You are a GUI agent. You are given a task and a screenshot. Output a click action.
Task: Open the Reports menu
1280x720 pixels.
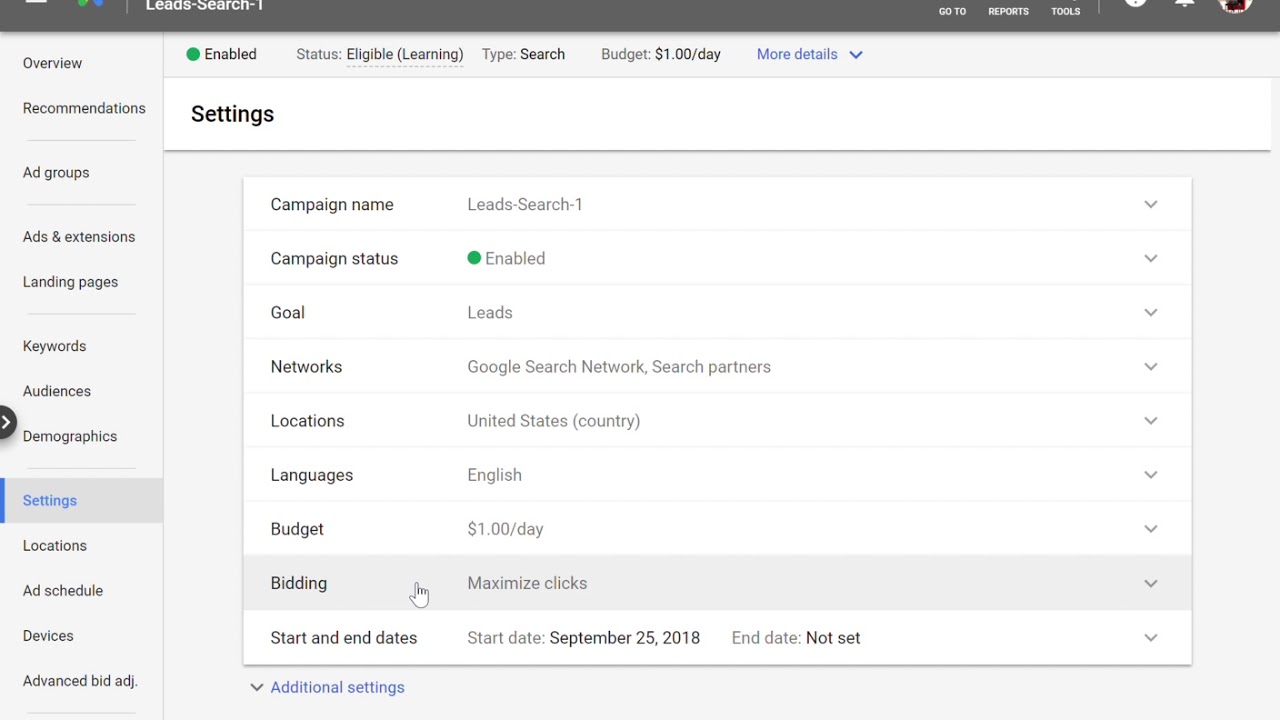[1008, 9]
